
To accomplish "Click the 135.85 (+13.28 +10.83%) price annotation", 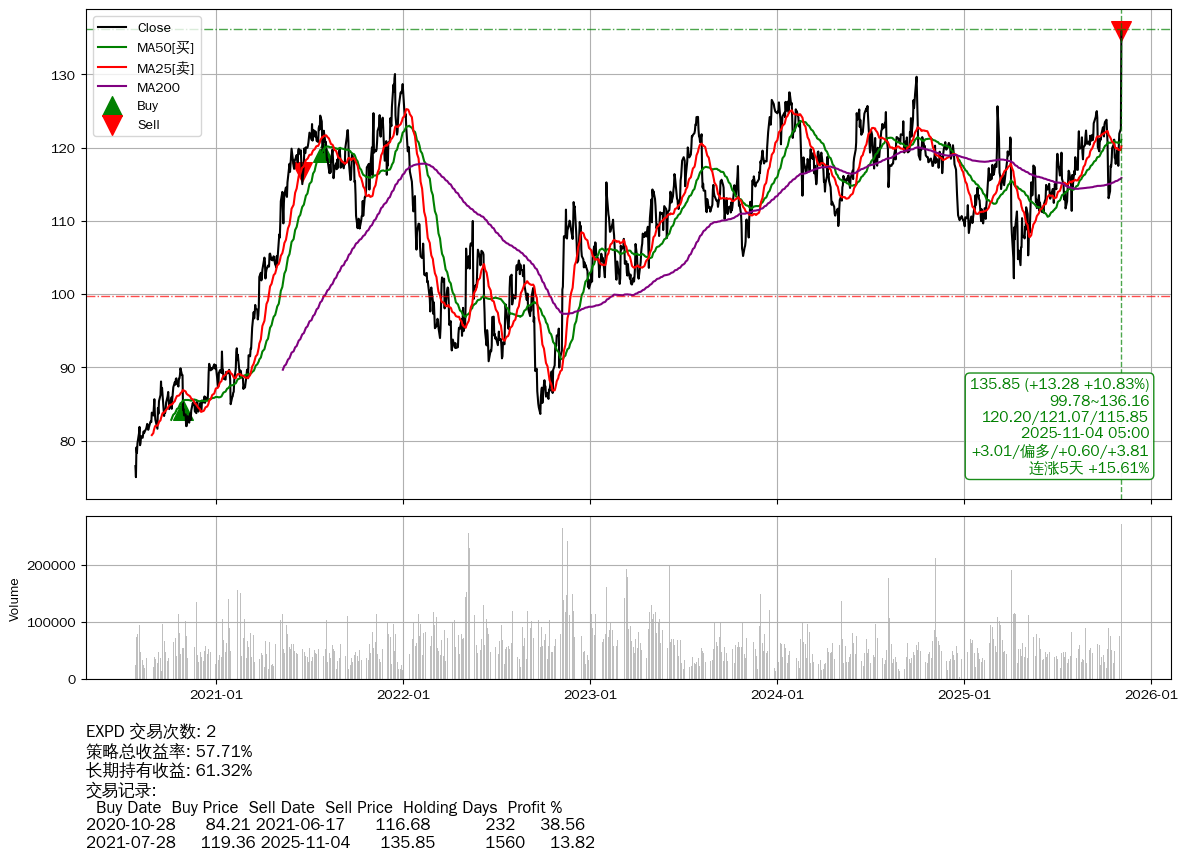I will point(1059,384).
